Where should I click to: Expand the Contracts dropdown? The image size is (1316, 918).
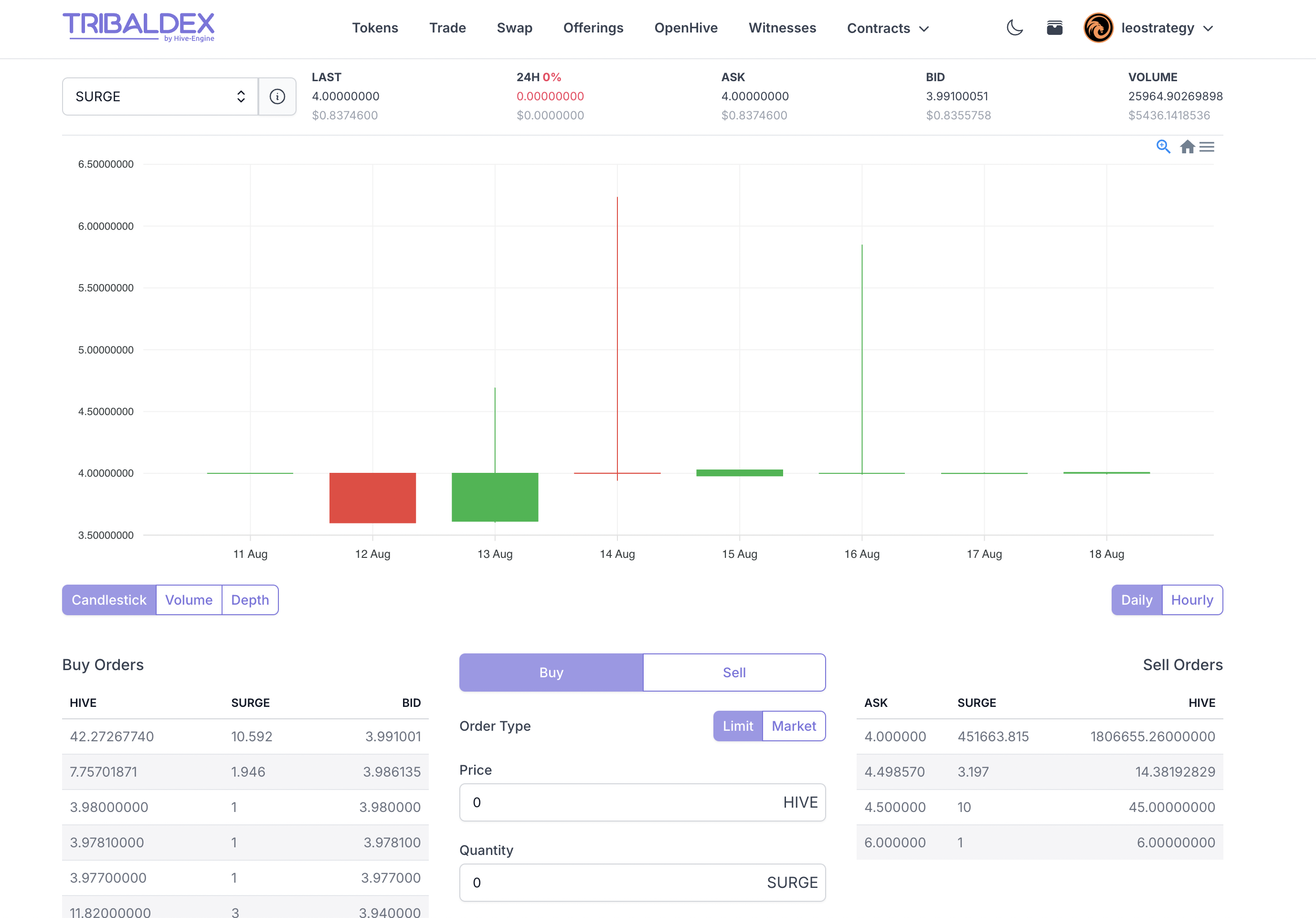pyautogui.click(x=888, y=28)
